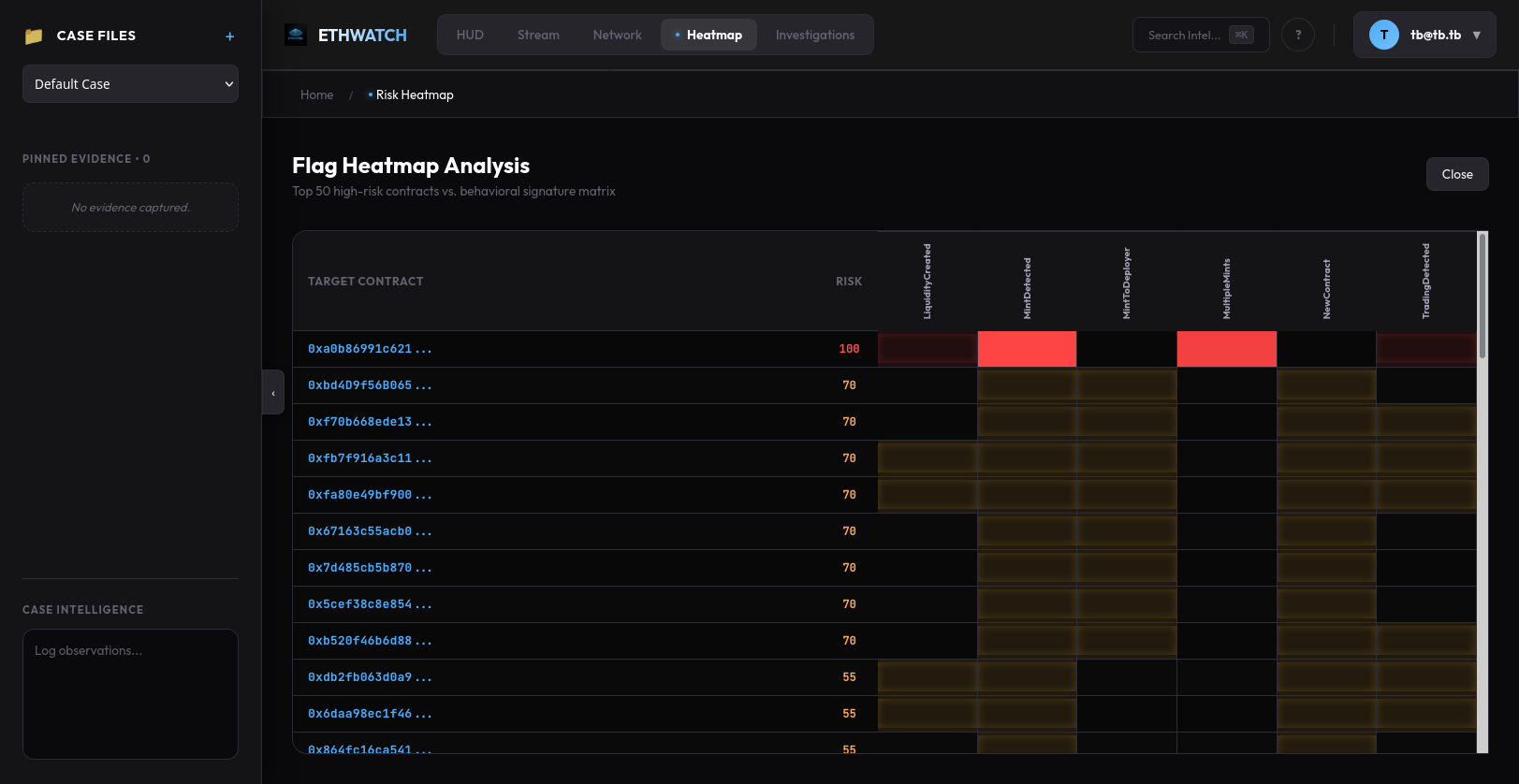Click the Case Files folder icon

(34, 36)
